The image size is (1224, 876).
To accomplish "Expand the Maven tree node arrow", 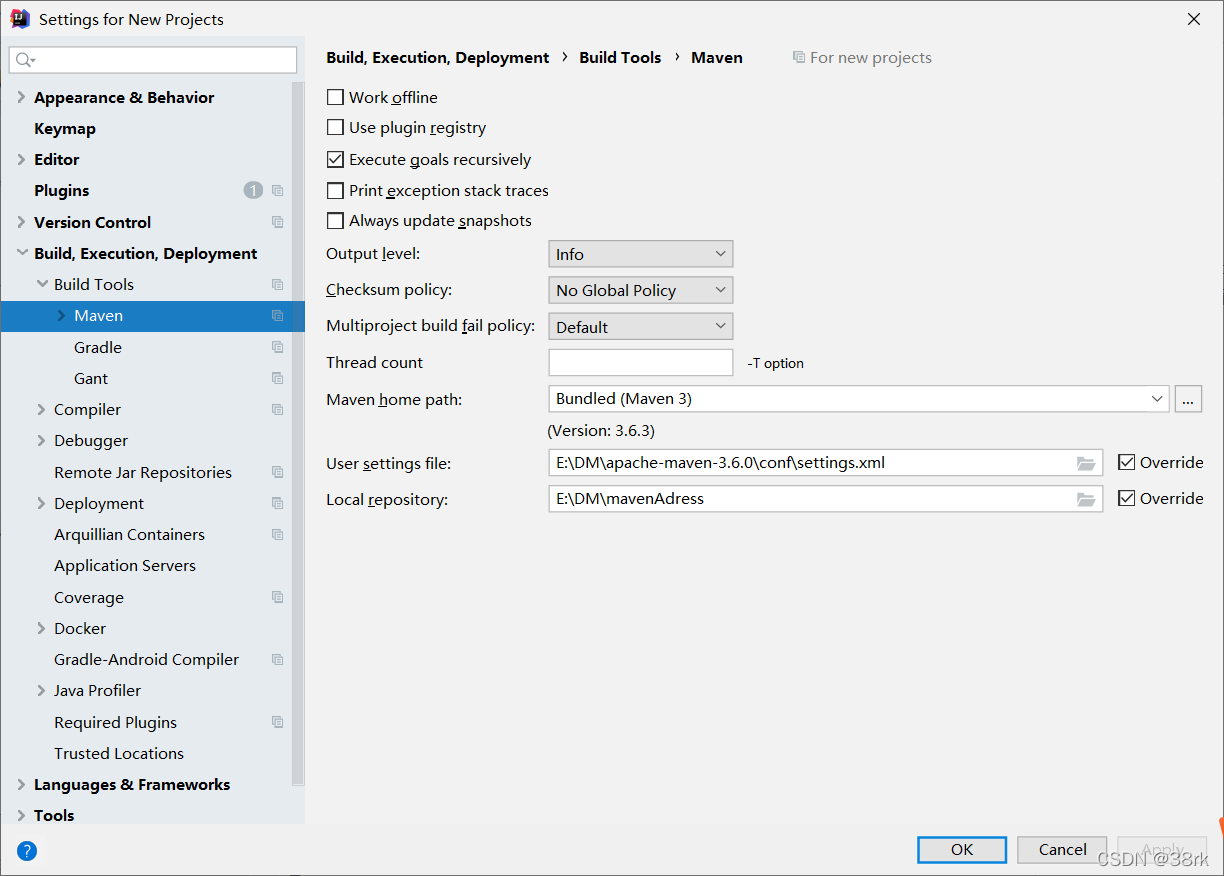I will point(62,315).
